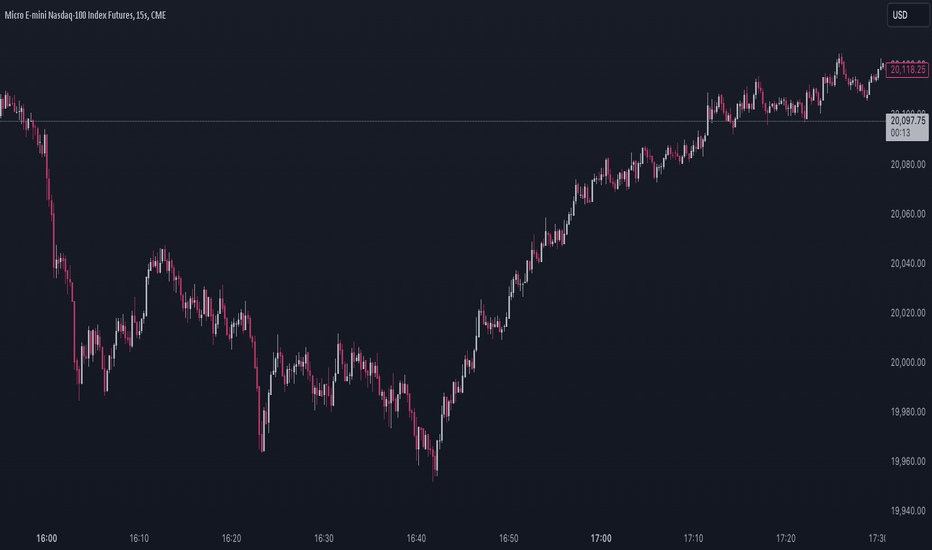Click the 17:00 time axis marker

(601, 538)
